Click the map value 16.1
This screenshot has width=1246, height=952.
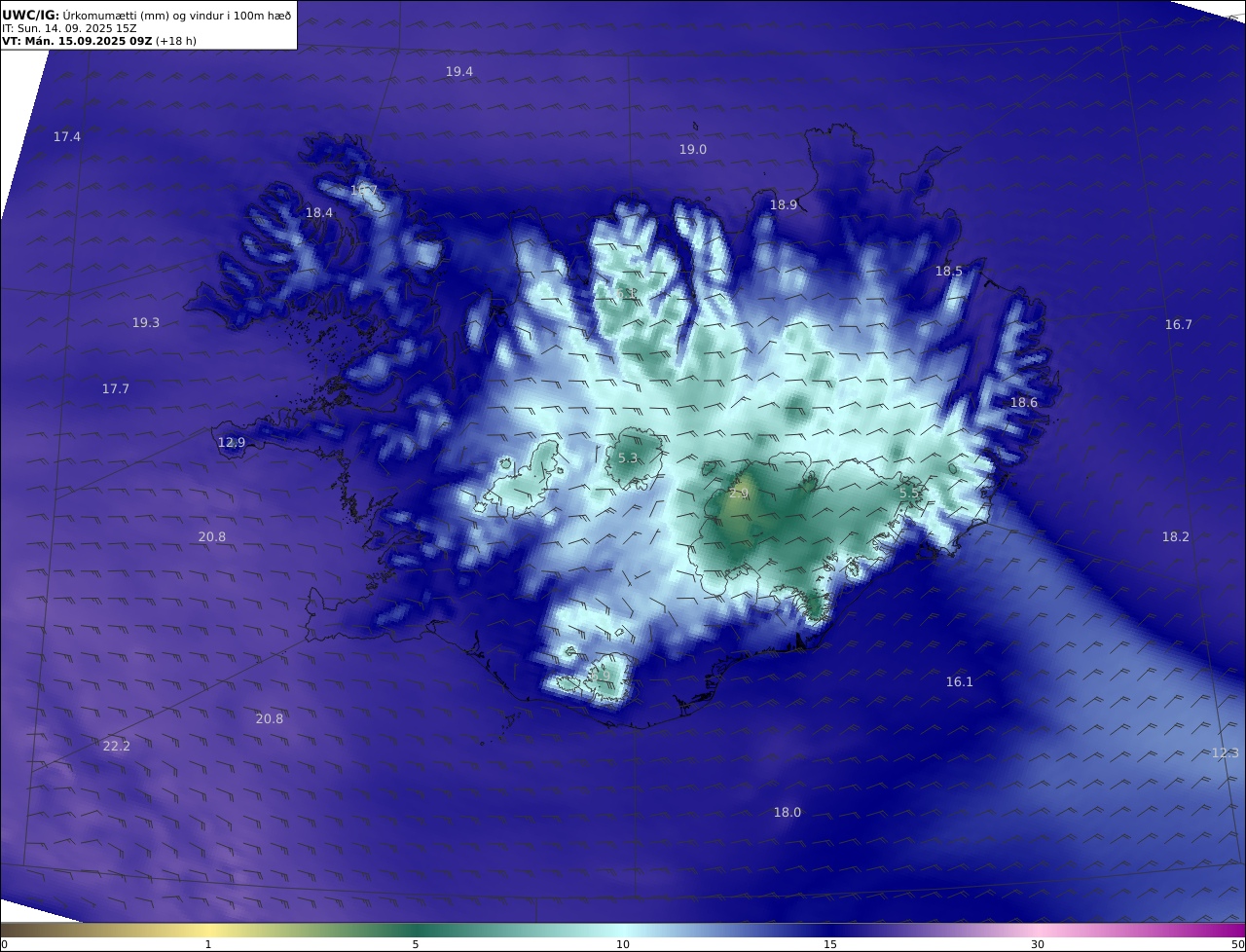(x=960, y=681)
